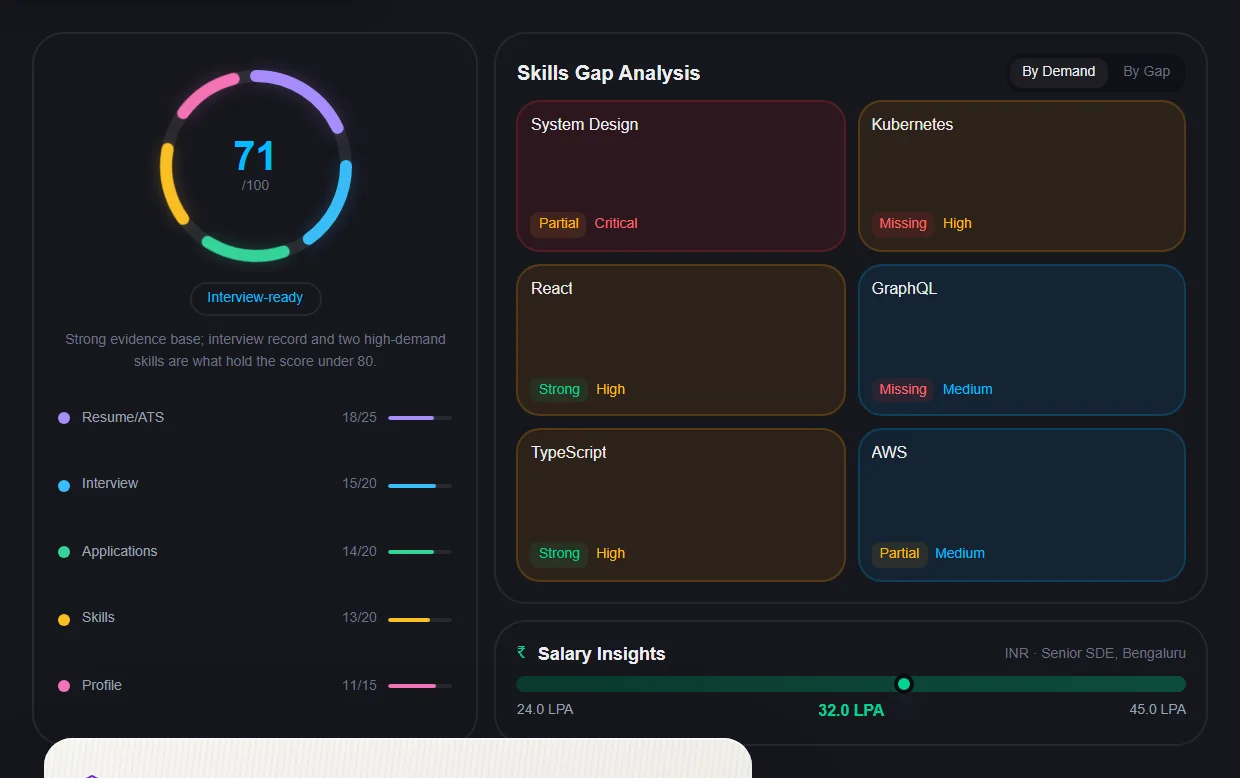
Task: Click the Skills Gap Analysis heading
Action: coord(608,73)
